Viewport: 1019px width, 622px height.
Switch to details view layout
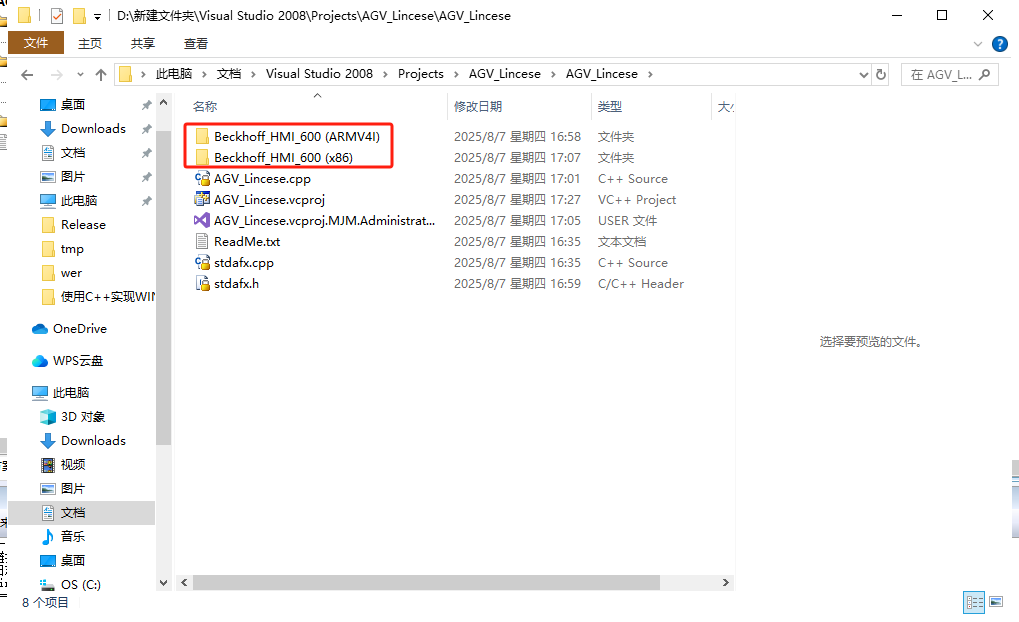pyautogui.click(x=975, y=603)
